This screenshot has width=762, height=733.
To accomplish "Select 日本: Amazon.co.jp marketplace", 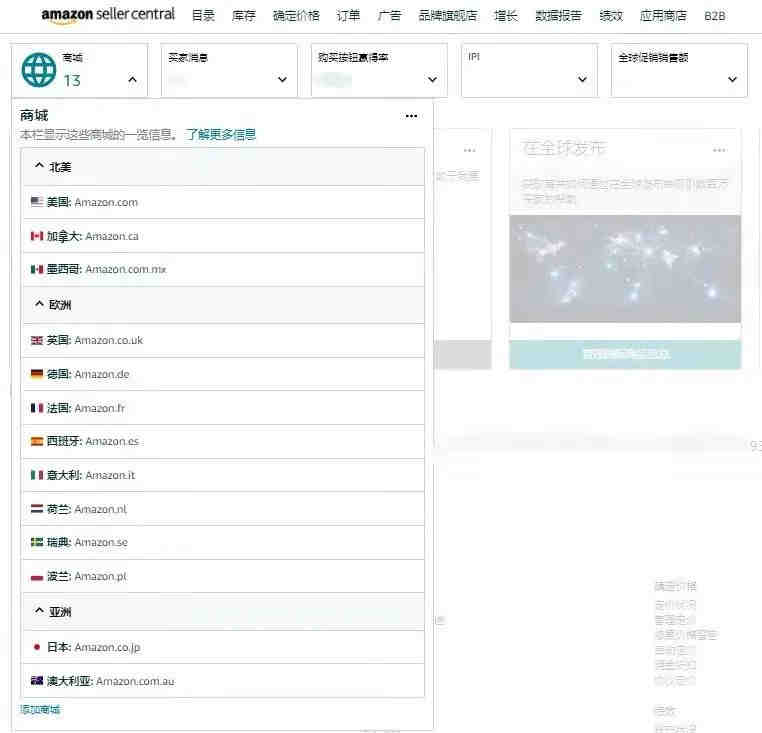I will tap(223, 647).
